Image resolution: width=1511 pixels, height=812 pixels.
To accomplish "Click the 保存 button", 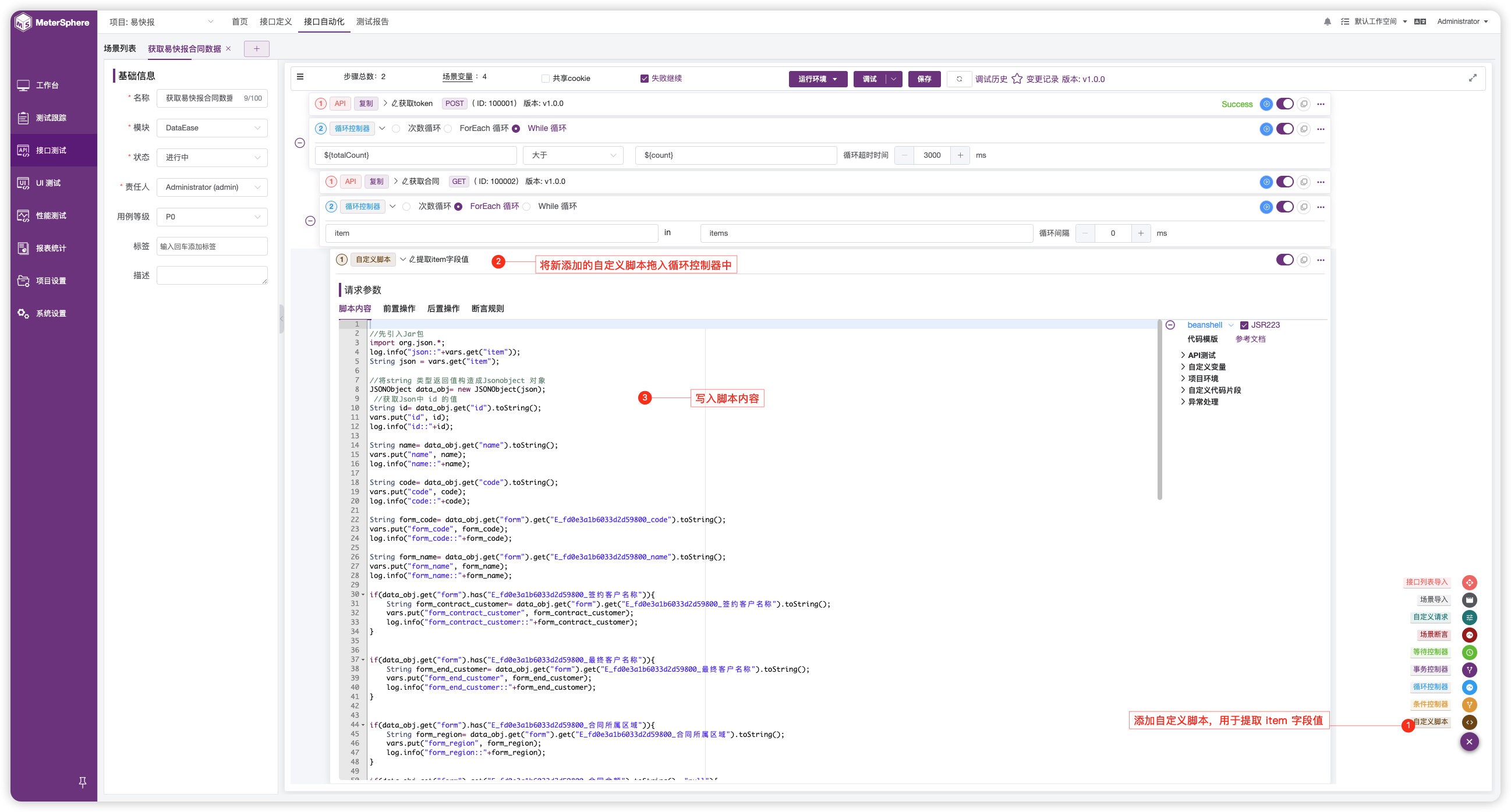I will (x=924, y=79).
